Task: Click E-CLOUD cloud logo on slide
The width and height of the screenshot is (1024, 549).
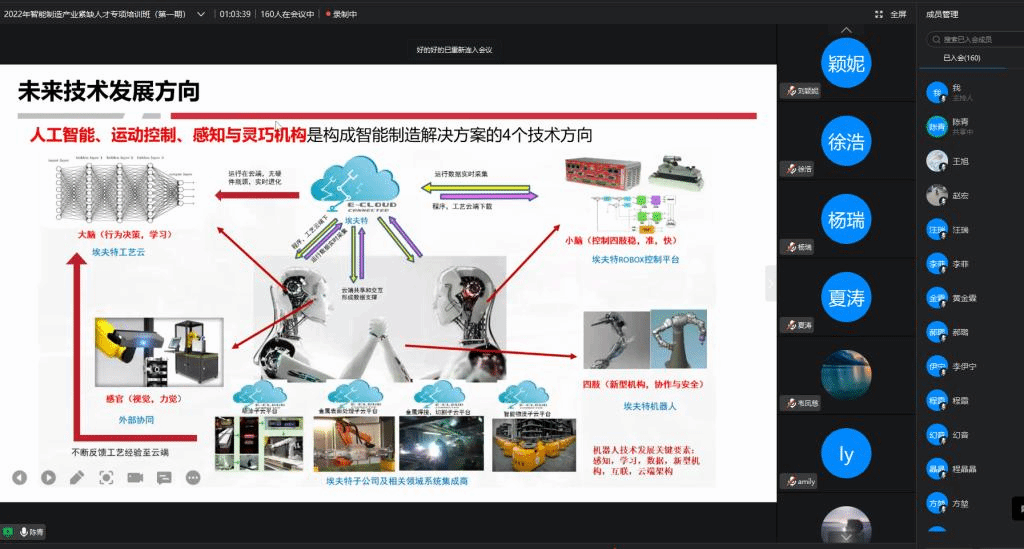Action: tap(355, 185)
